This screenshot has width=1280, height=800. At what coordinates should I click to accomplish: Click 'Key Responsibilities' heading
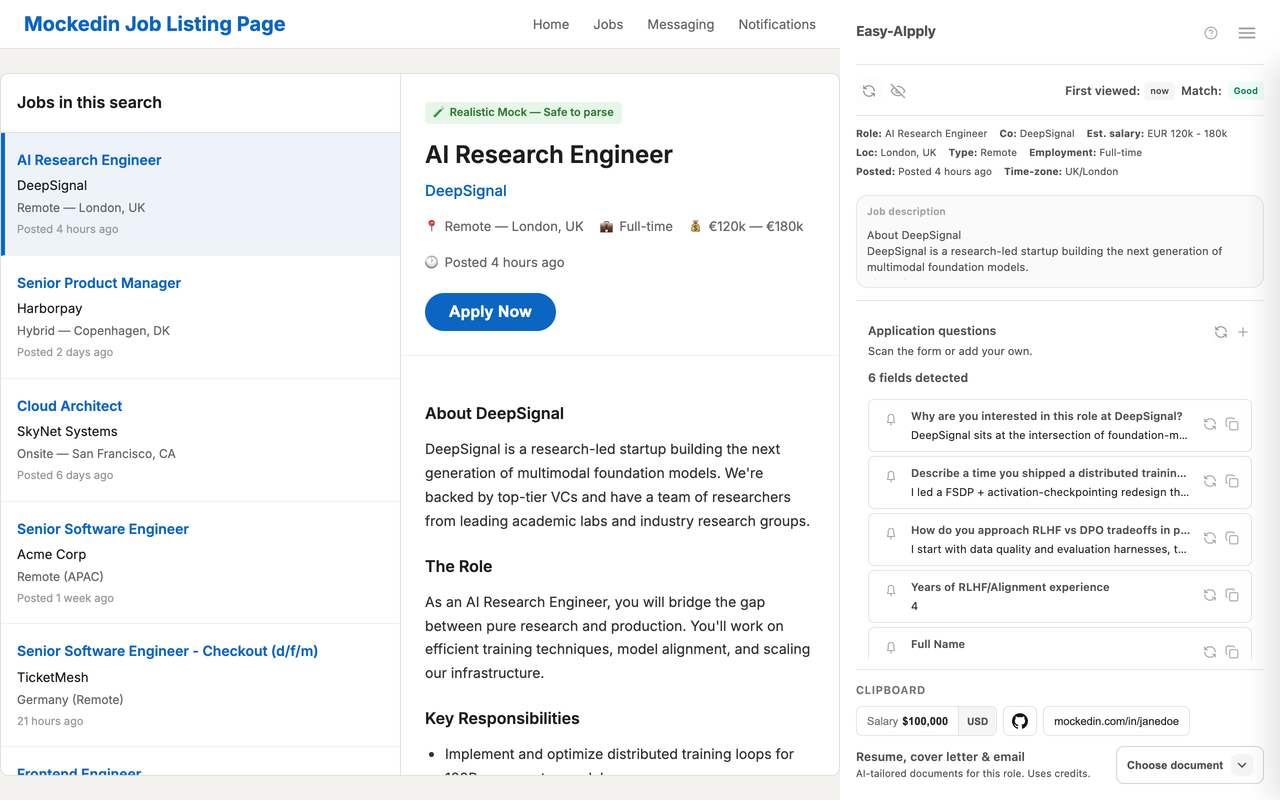[x=502, y=719]
